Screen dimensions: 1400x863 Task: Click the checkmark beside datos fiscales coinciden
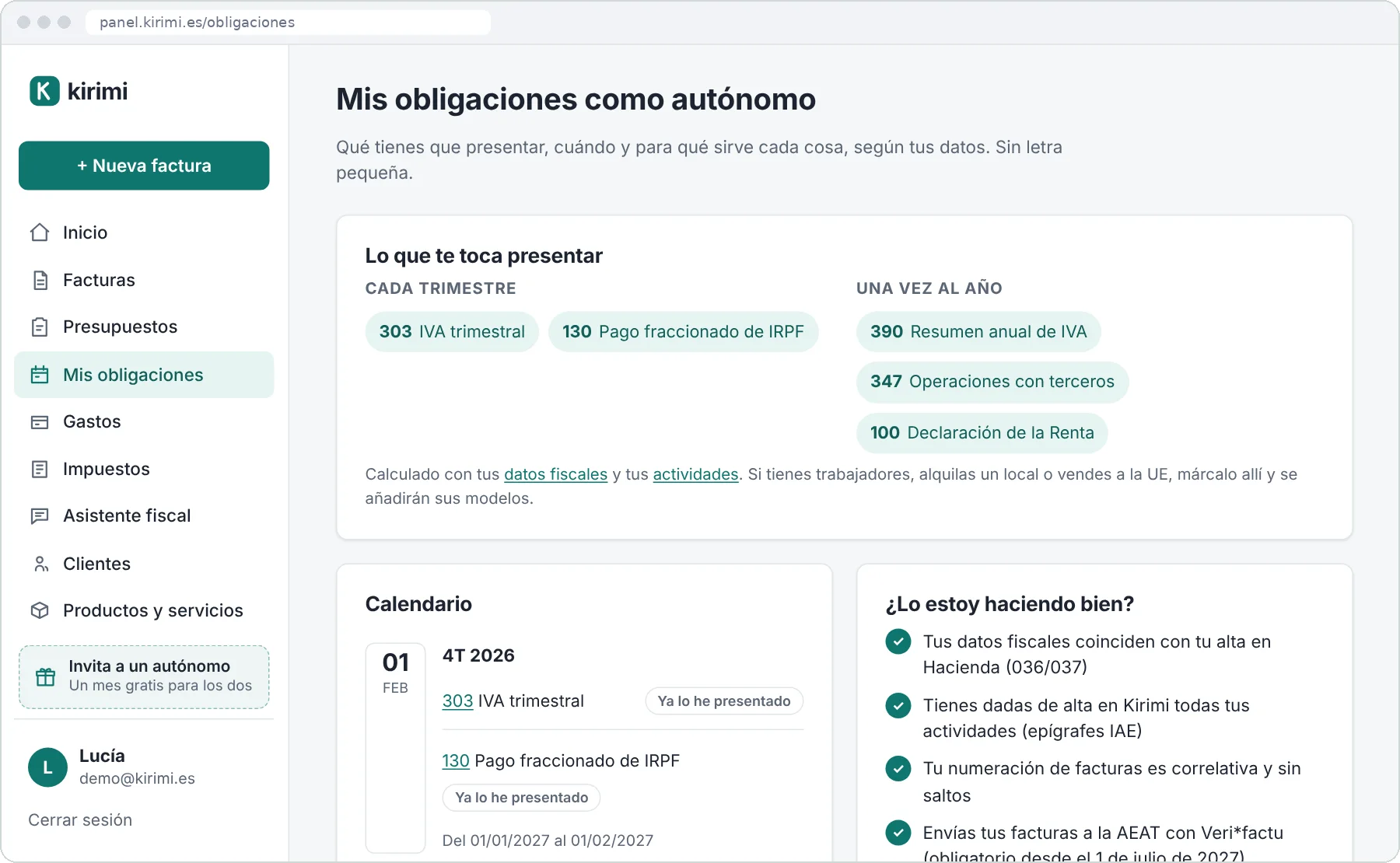tap(898, 641)
